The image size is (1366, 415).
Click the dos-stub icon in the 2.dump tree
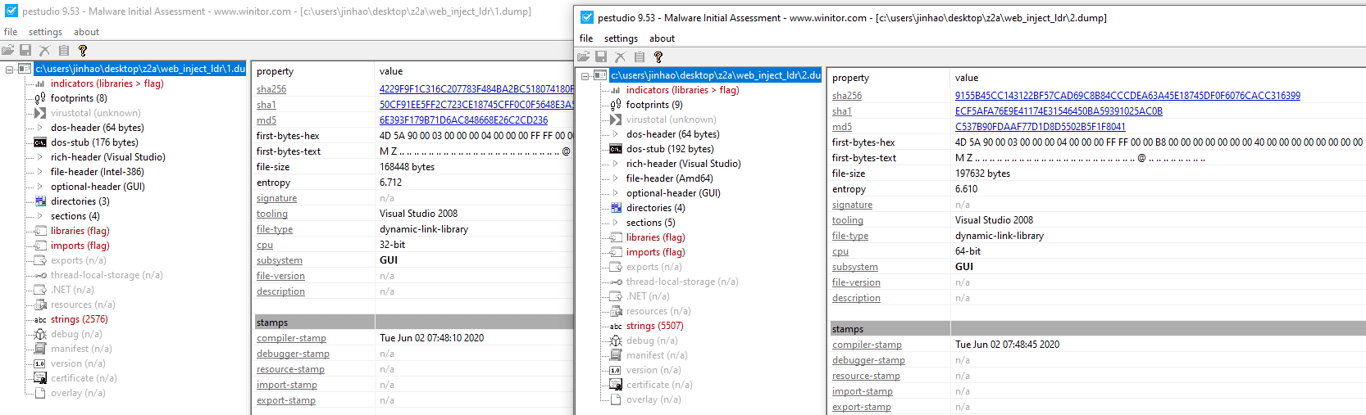click(616, 149)
